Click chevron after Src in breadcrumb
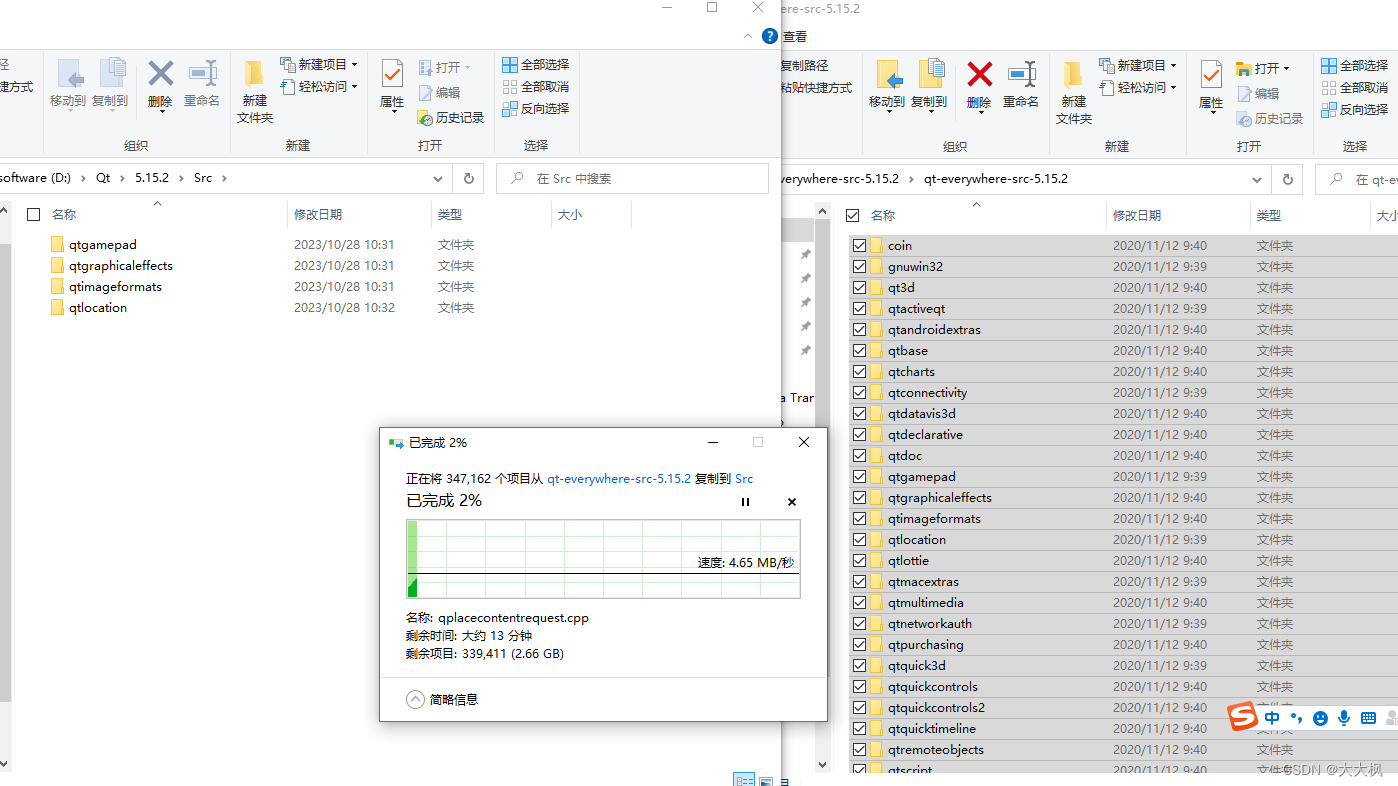 tap(225, 178)
